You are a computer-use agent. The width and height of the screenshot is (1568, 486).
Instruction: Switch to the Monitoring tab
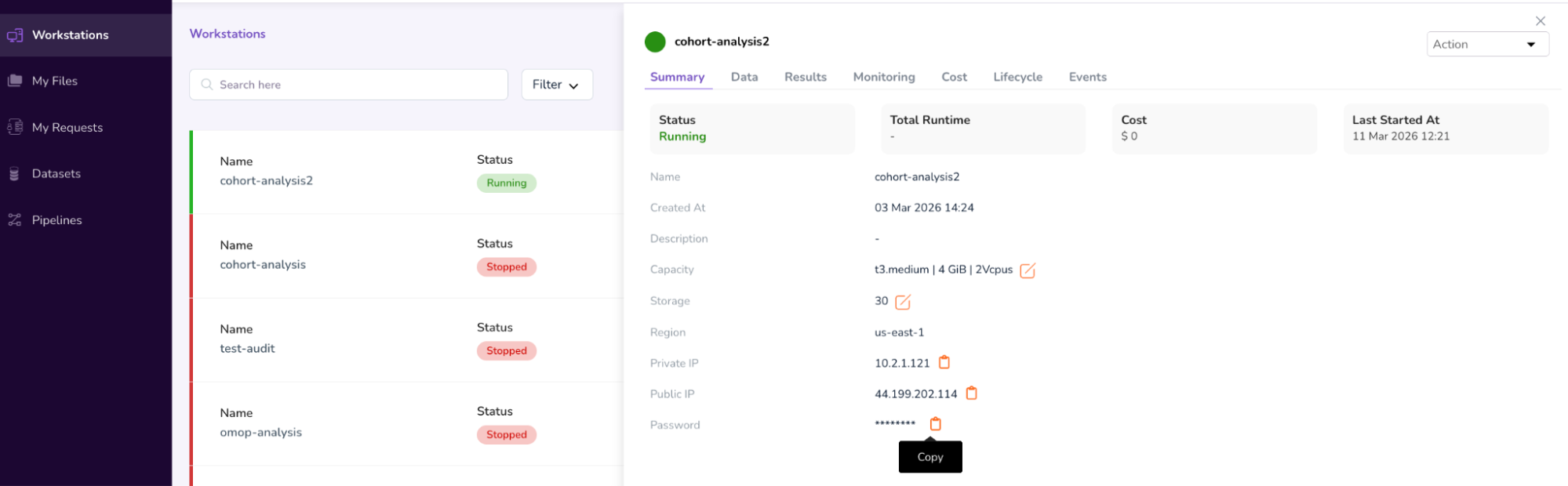(883, 77)
